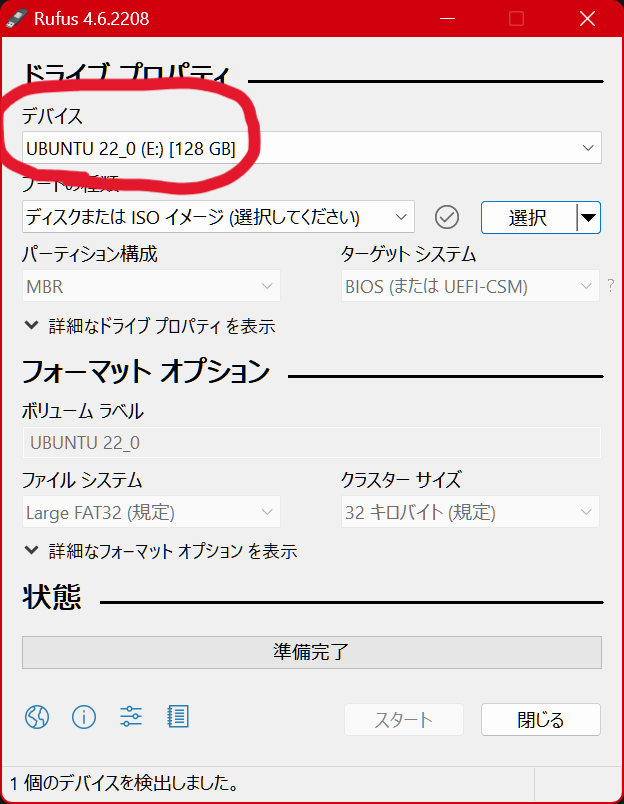Viewport: 624px width, 804px height.
Task: Click the スタート button
Action: tap(404, 720)
